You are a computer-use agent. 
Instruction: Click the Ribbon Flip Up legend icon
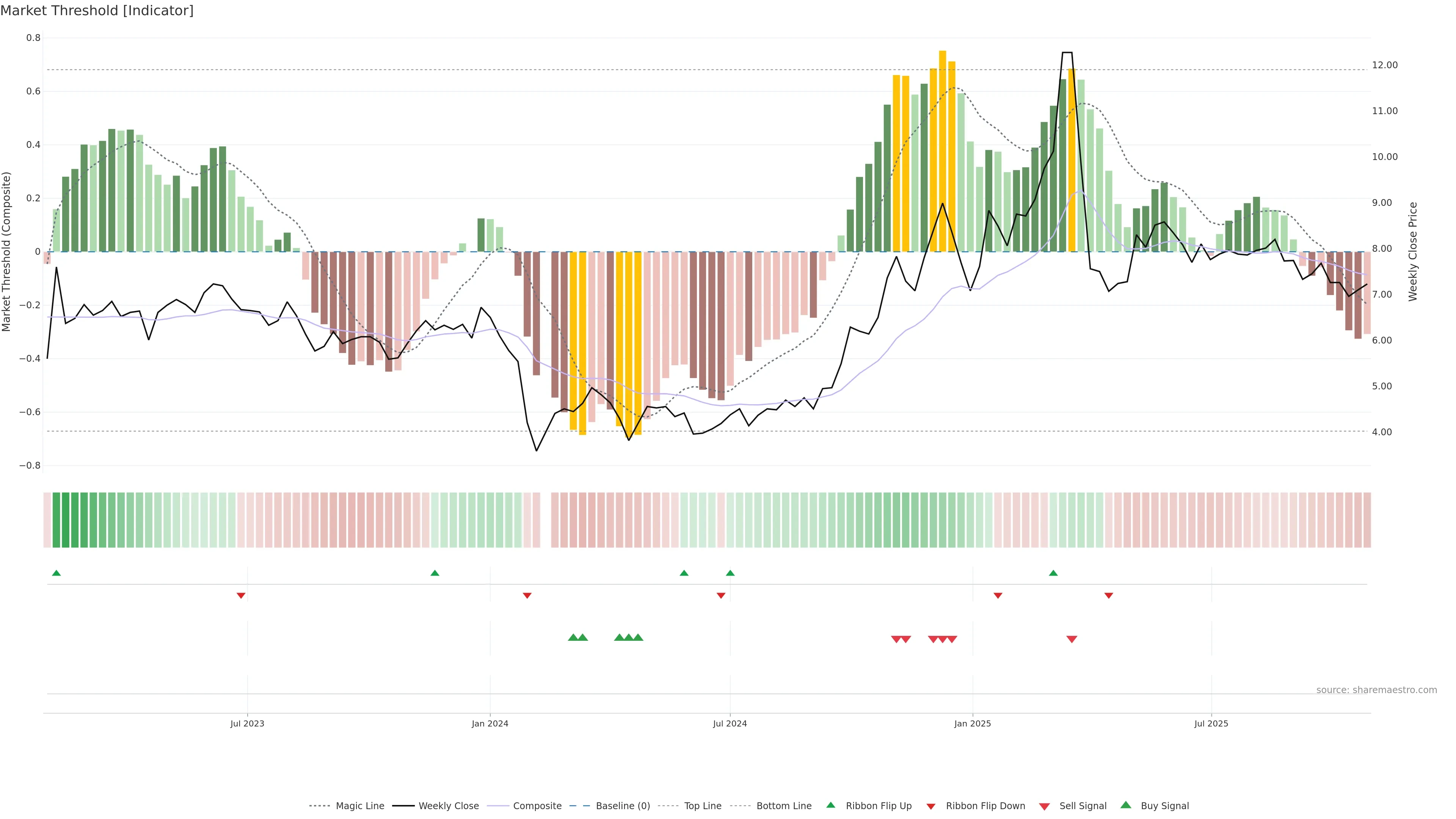tap(830, 805)
